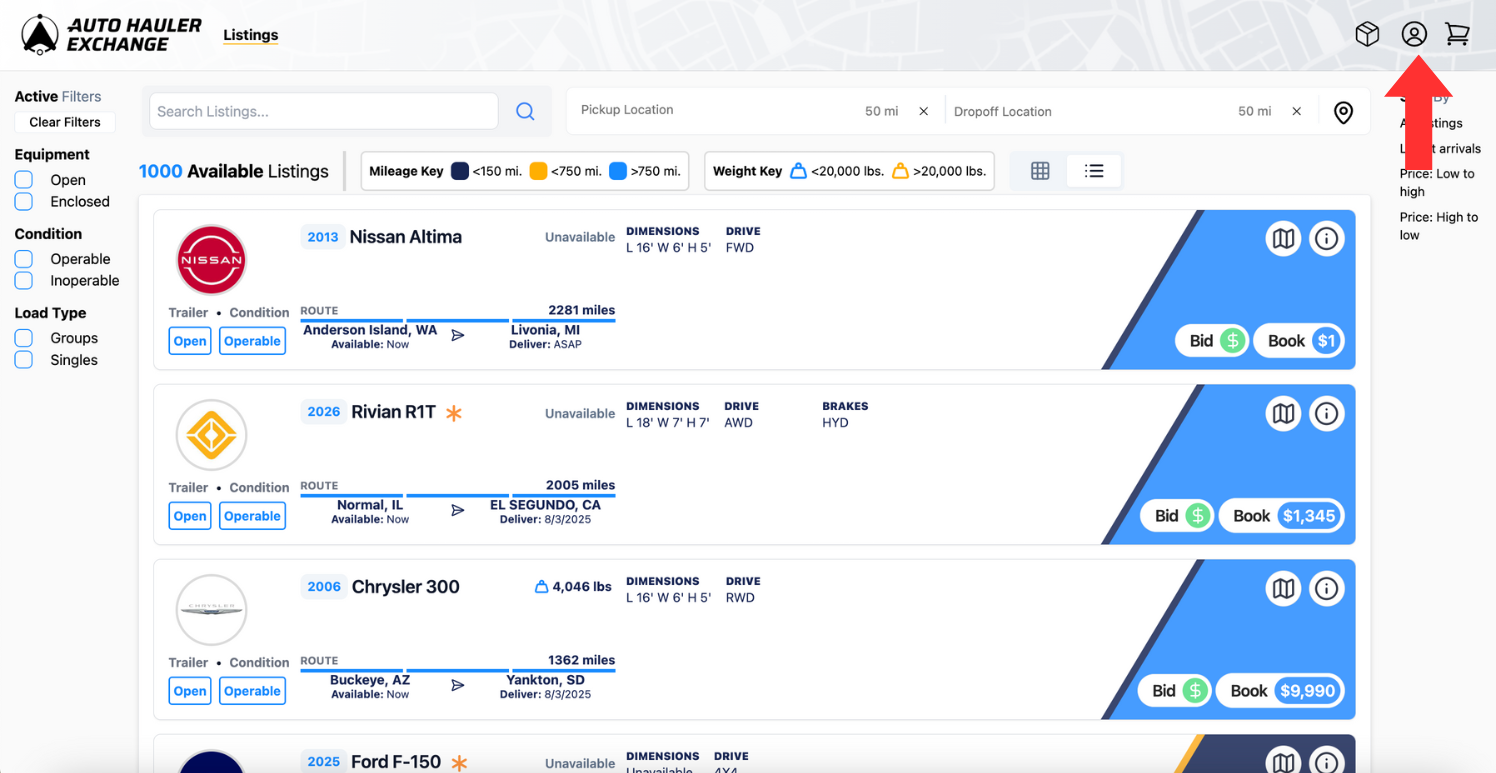Click the orange <750 mi. swatch
This screenshot has height=773, width=1496.
coord(538,171)
